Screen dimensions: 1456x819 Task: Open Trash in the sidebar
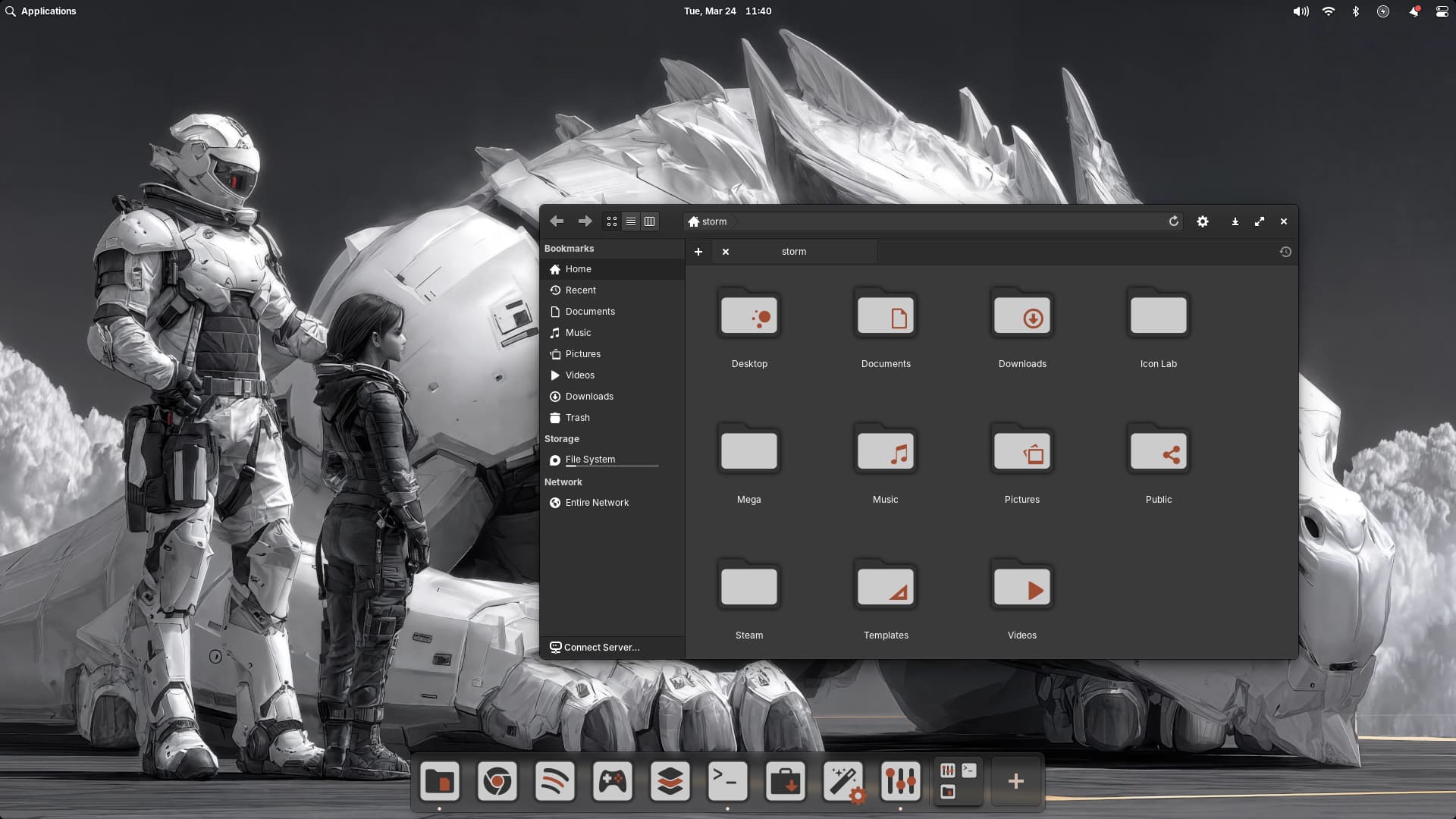click(577, 418)
